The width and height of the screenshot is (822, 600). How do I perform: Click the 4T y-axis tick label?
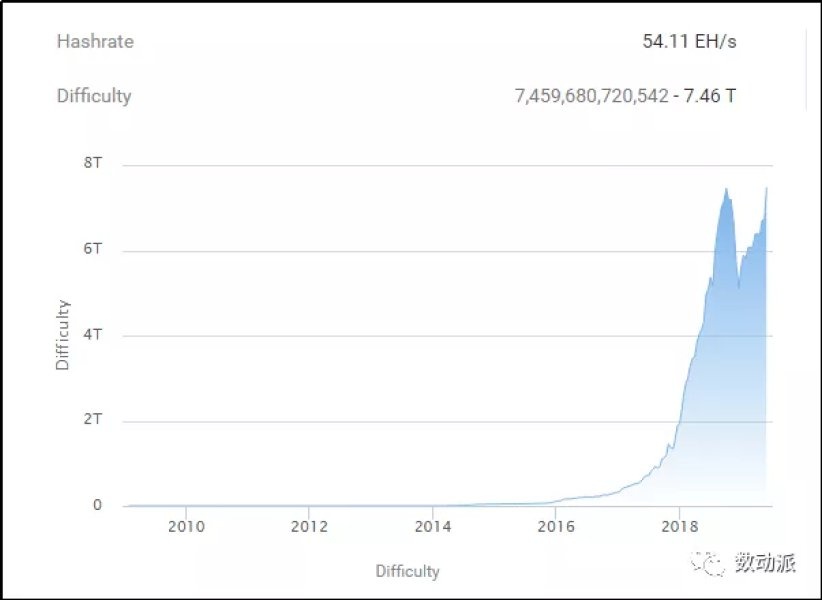92,335
